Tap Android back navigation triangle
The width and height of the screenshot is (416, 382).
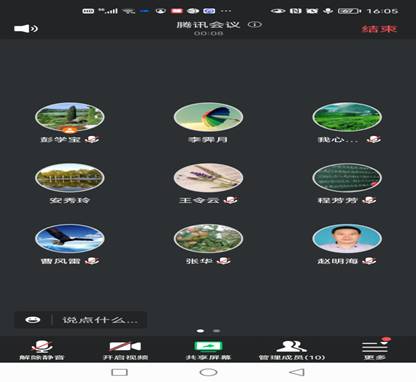[x=297, y=372]
